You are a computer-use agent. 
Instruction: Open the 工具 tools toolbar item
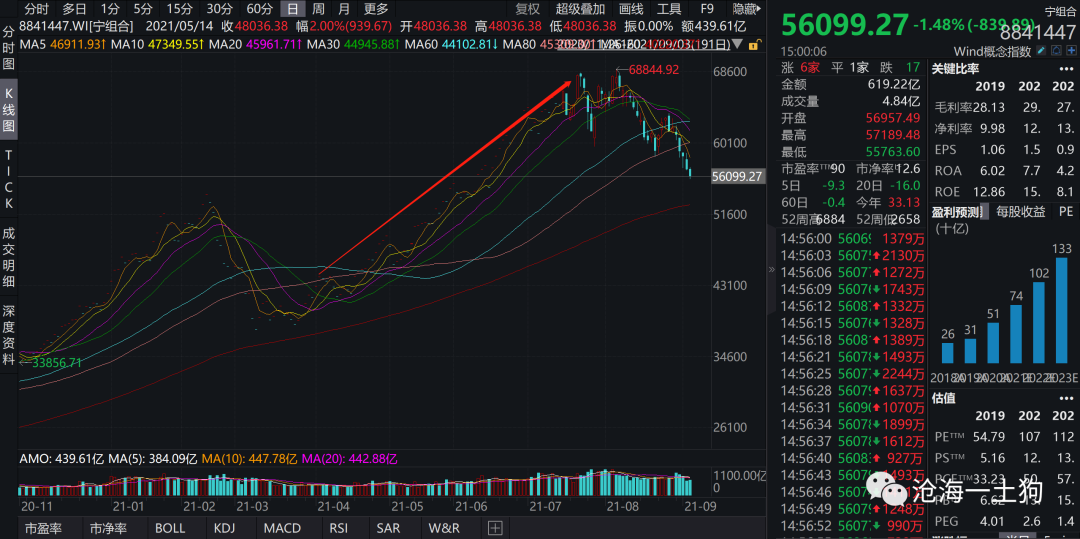click(x=669, y=9)
